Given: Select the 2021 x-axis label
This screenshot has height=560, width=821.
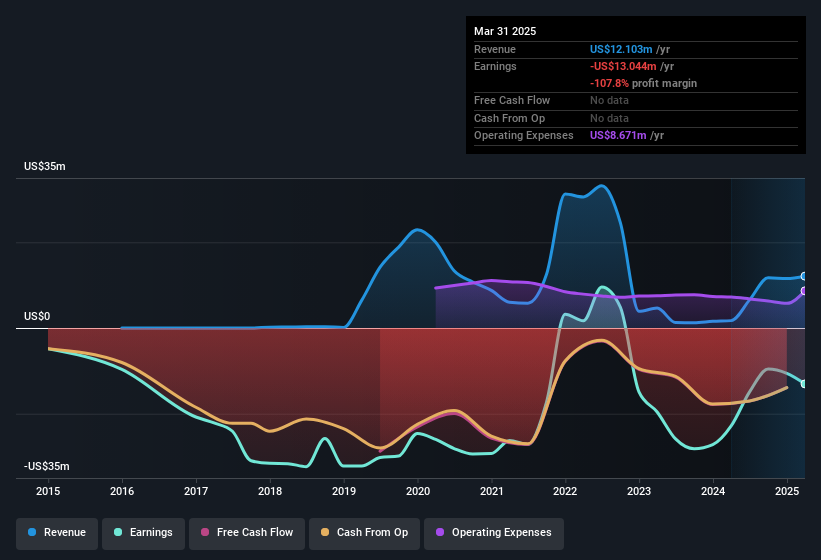Looking at the screenshot, I should coord(492,491).
